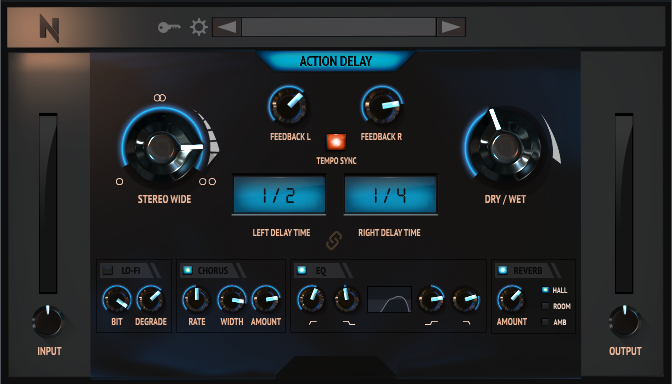Click the Chorus Amount knob
Screen dimensions: 672x384
(266, 299)
